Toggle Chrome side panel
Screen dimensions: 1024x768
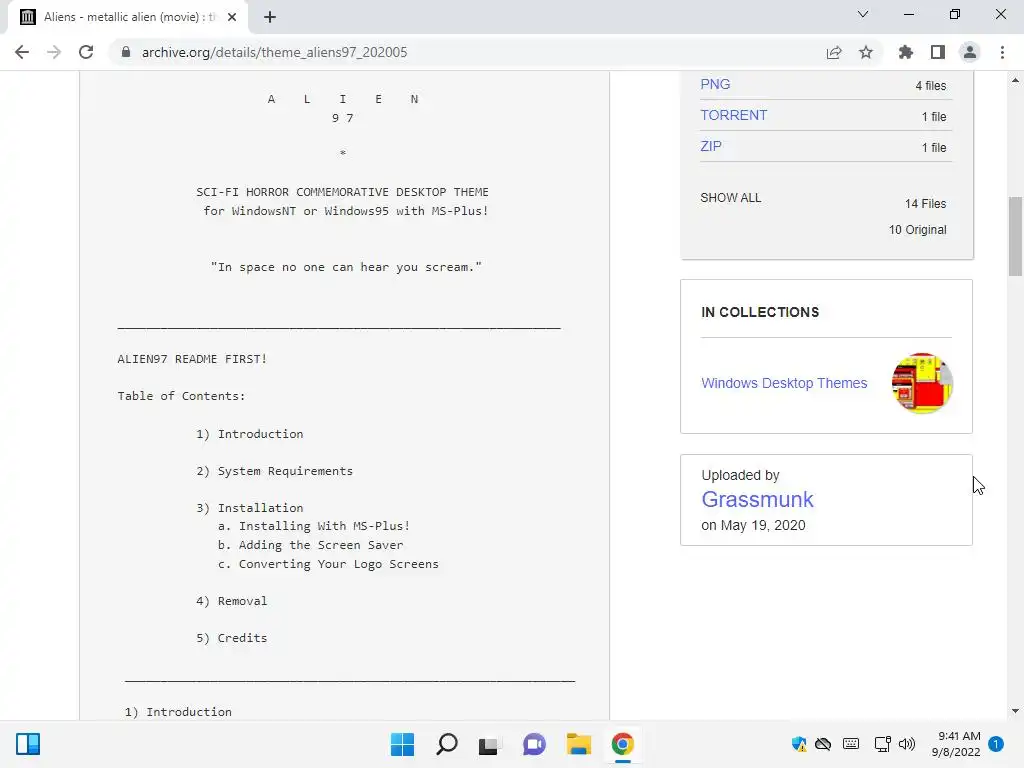(938, 52)
